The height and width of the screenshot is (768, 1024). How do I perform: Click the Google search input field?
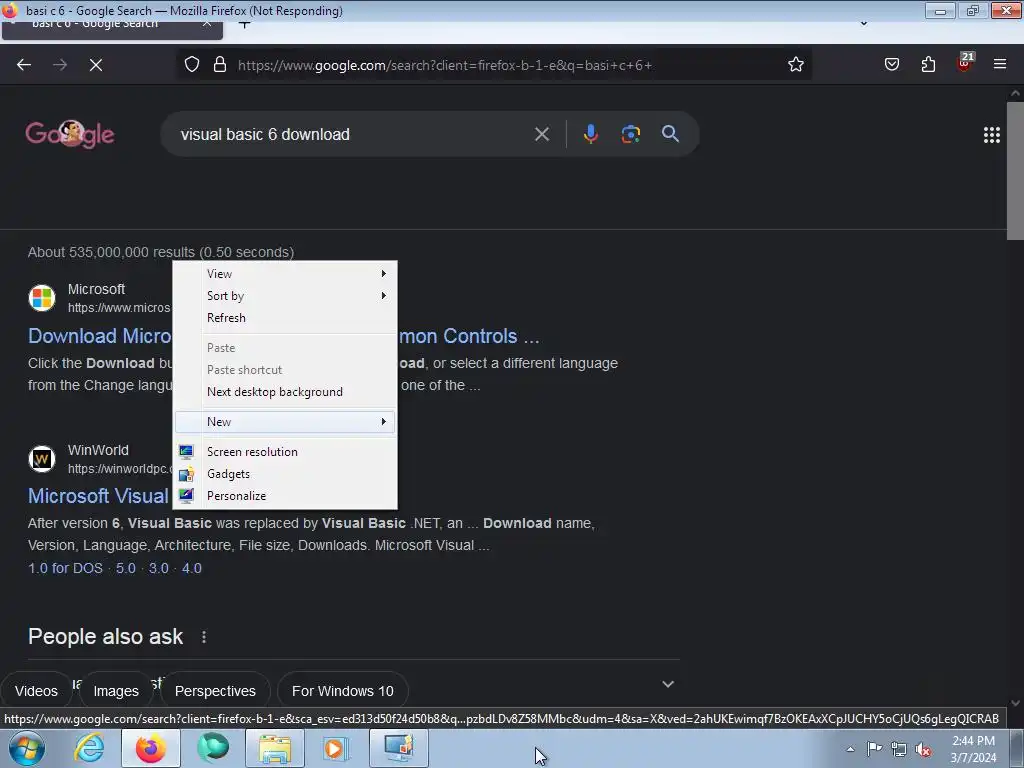[x=353, y=135]
